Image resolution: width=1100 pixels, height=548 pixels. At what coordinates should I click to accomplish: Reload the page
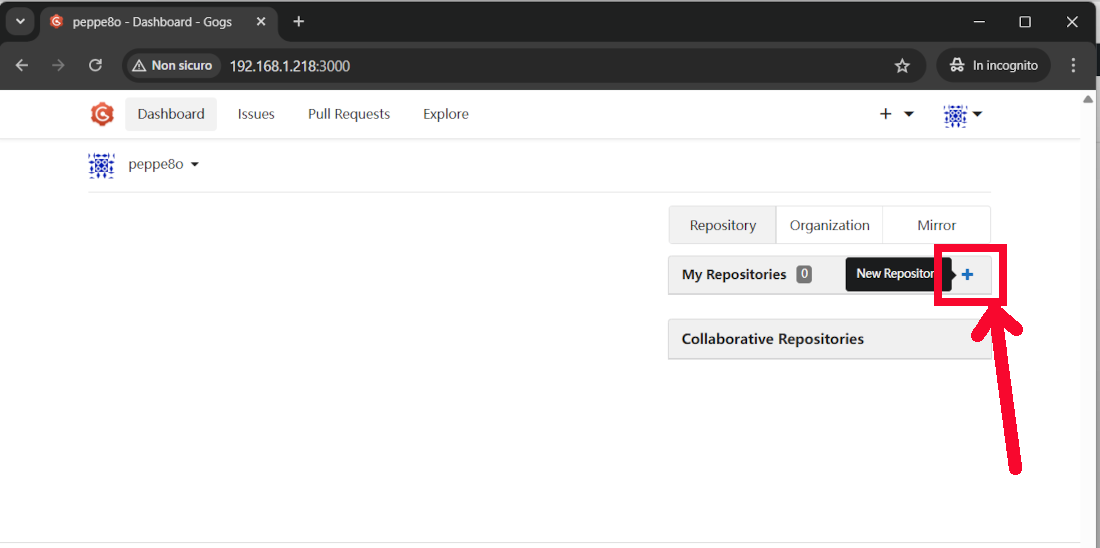[95, 66]
